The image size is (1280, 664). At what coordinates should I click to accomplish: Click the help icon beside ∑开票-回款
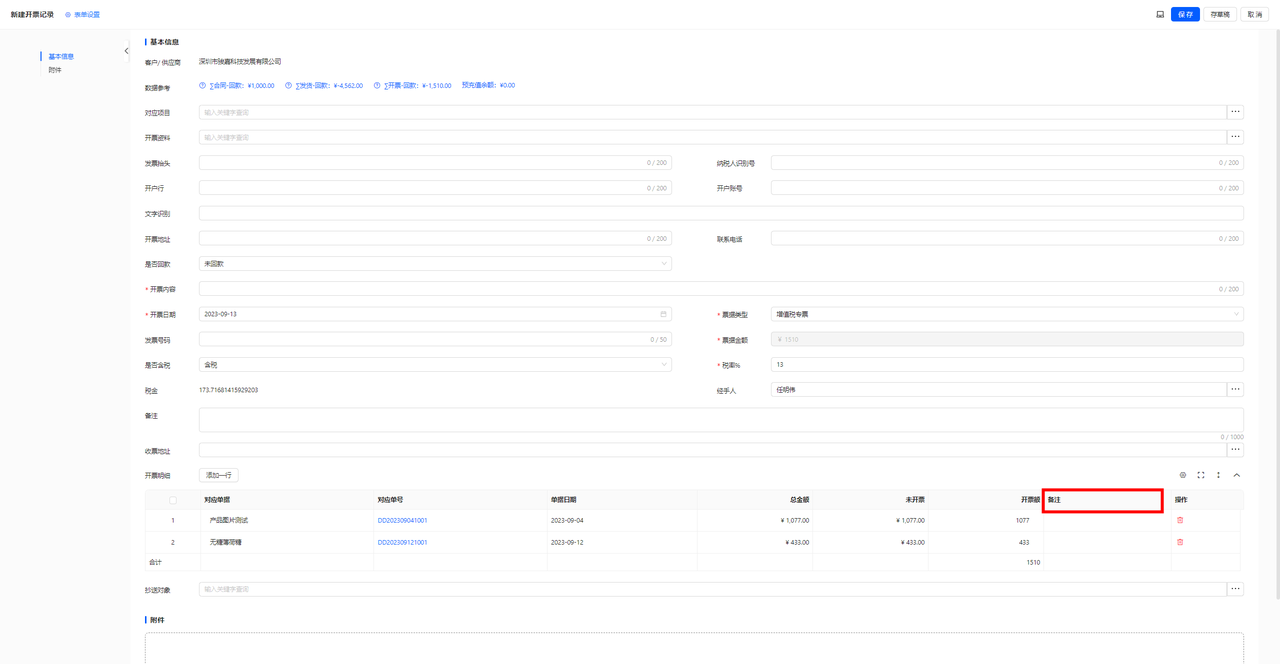(x=377, y=85)
